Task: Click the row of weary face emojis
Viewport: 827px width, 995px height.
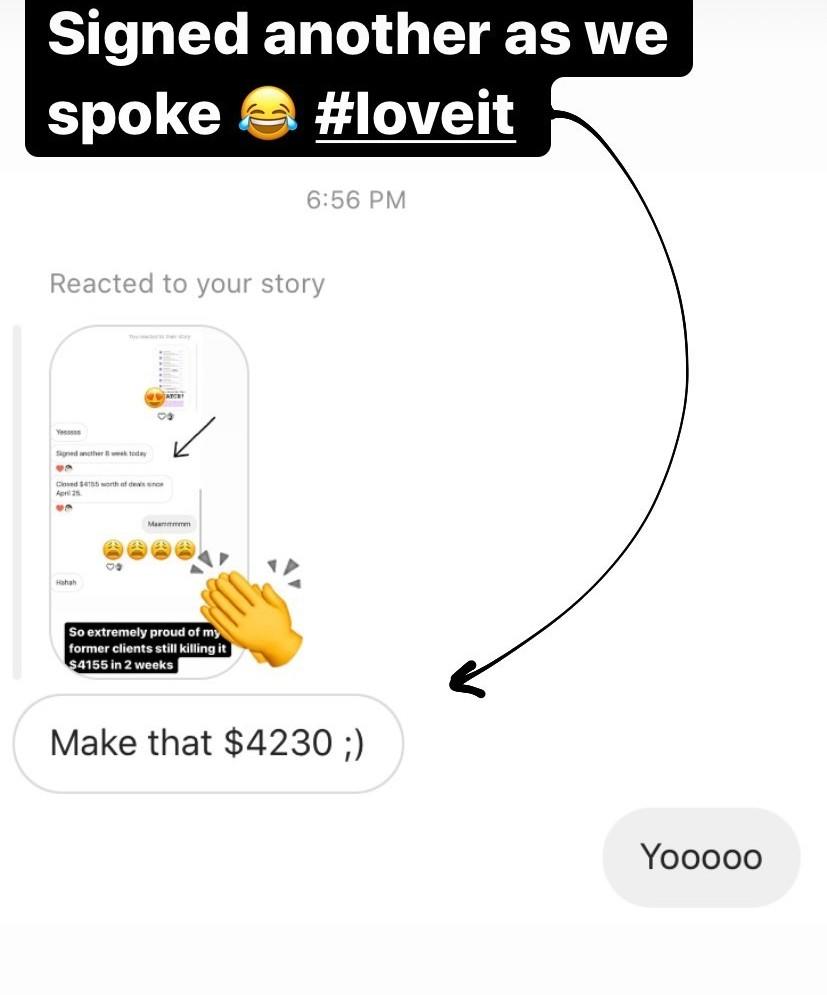Action: click(149, 549)
